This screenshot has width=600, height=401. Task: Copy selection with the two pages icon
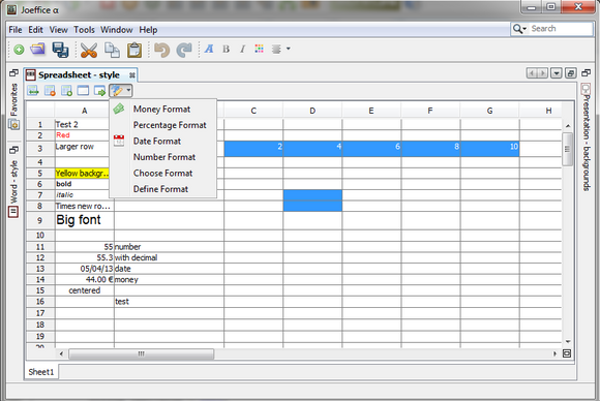(x=112, y=50)
